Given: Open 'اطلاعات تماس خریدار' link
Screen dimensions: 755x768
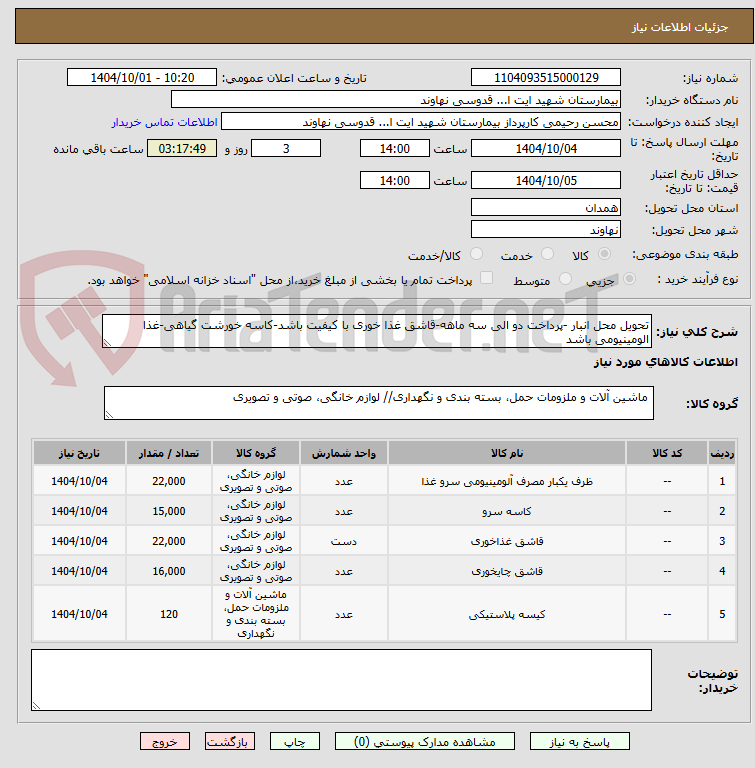Looking at the screenshot, I should point(164,122).
